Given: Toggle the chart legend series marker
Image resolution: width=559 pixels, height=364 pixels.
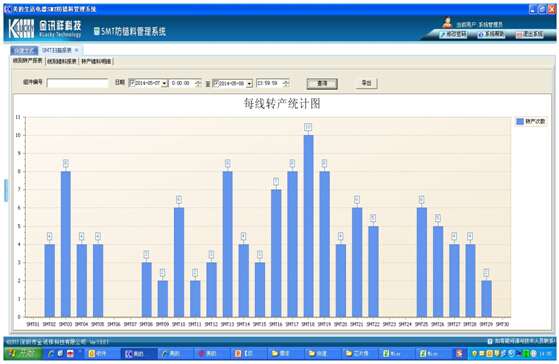Looking at the screenshot, I should coord(520,122).
